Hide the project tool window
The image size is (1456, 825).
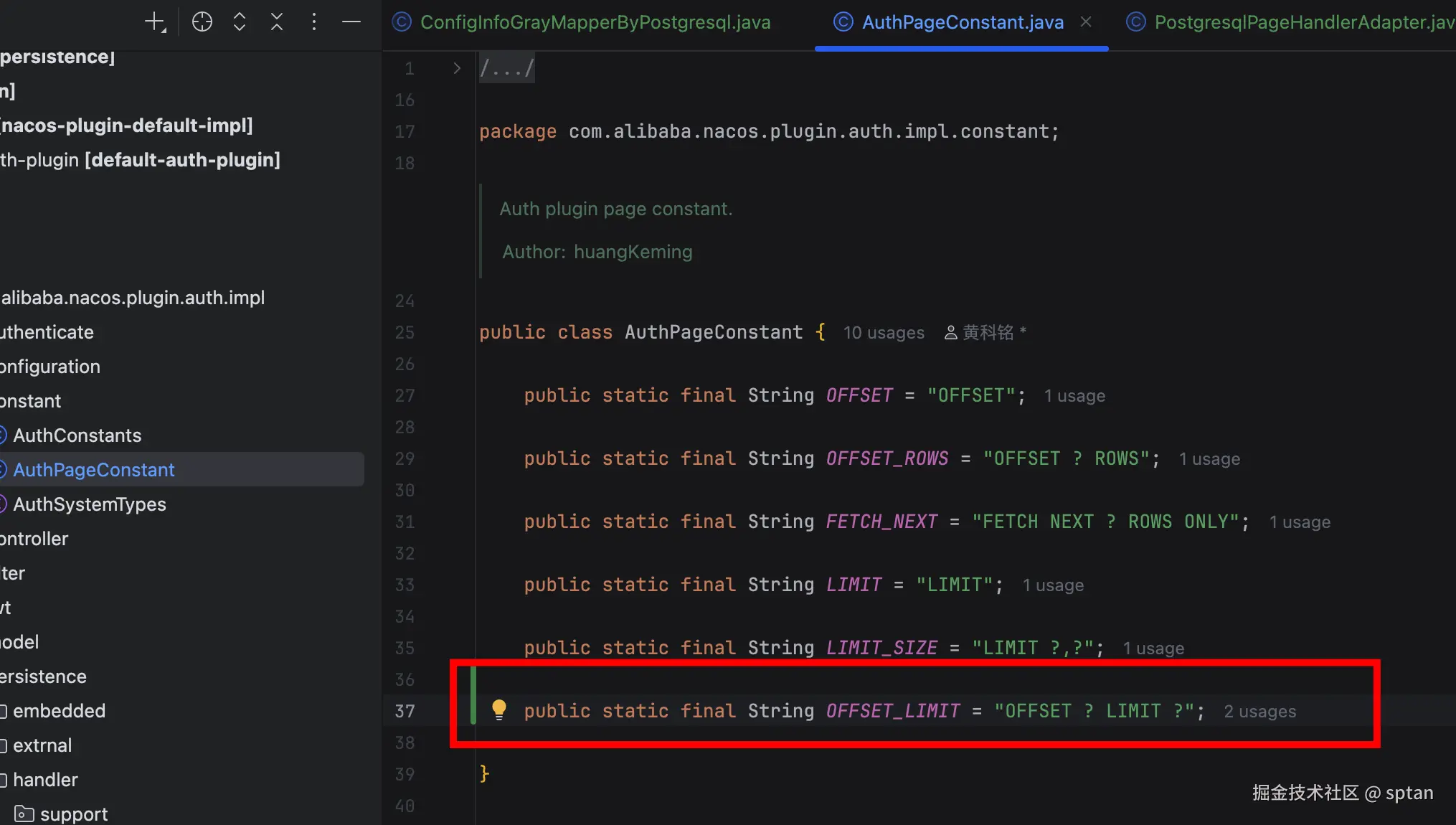click(351, 22)
